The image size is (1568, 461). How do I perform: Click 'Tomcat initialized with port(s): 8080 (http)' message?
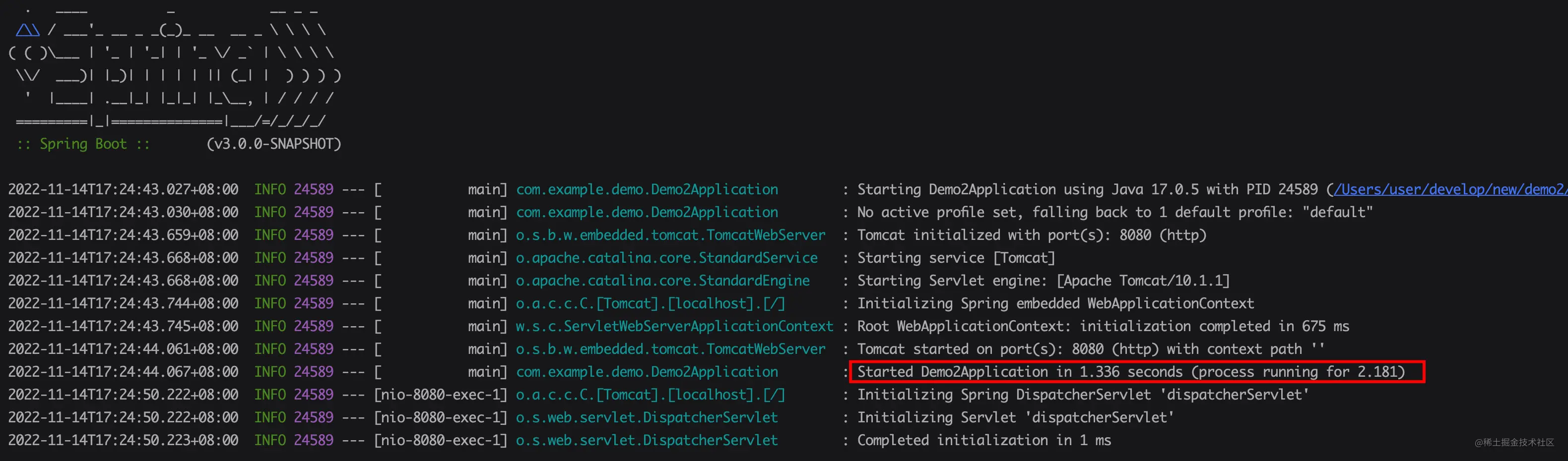[1032, 235]
